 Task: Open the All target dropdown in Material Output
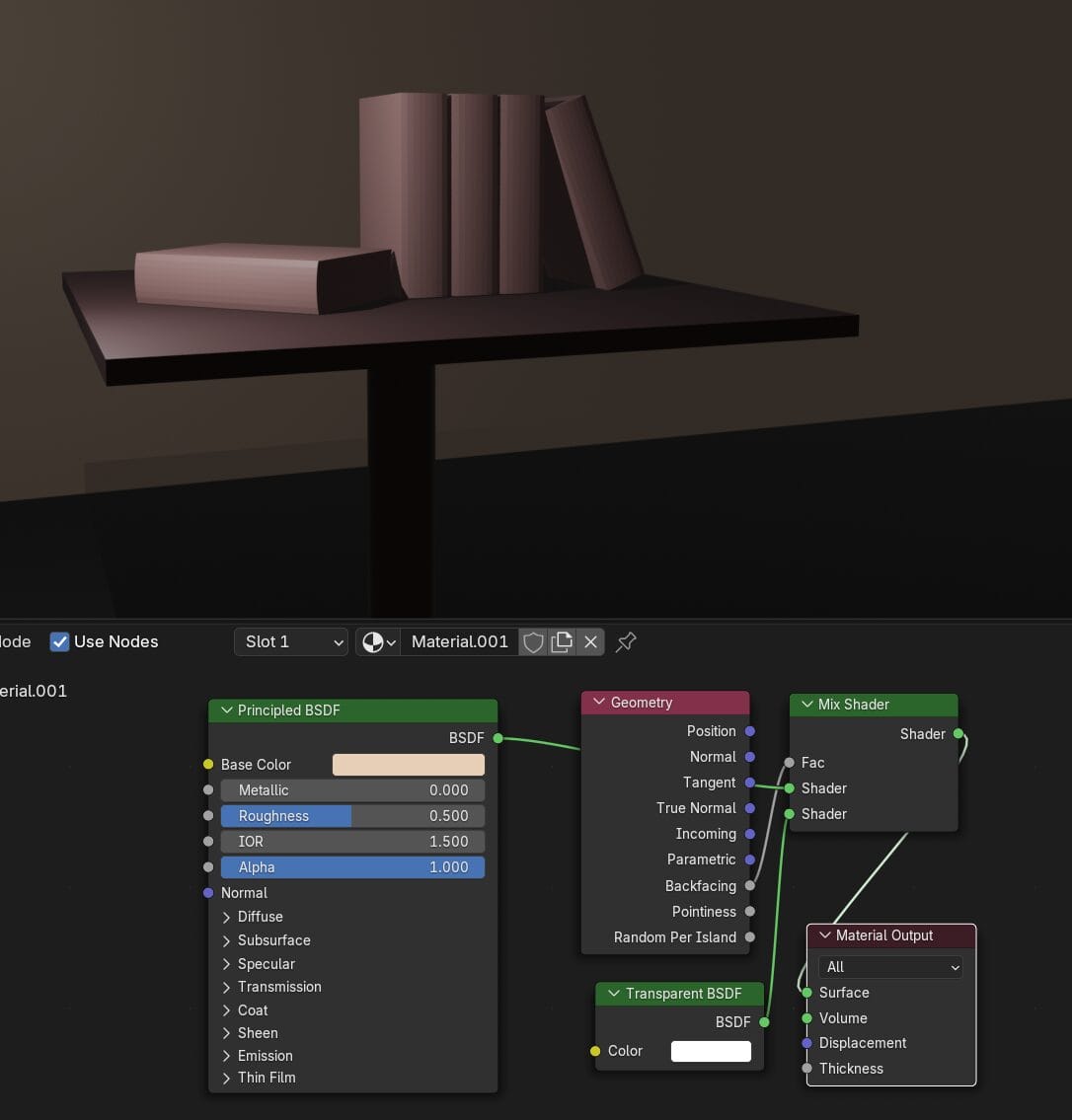pyautogui.click(x=890, y=967)
